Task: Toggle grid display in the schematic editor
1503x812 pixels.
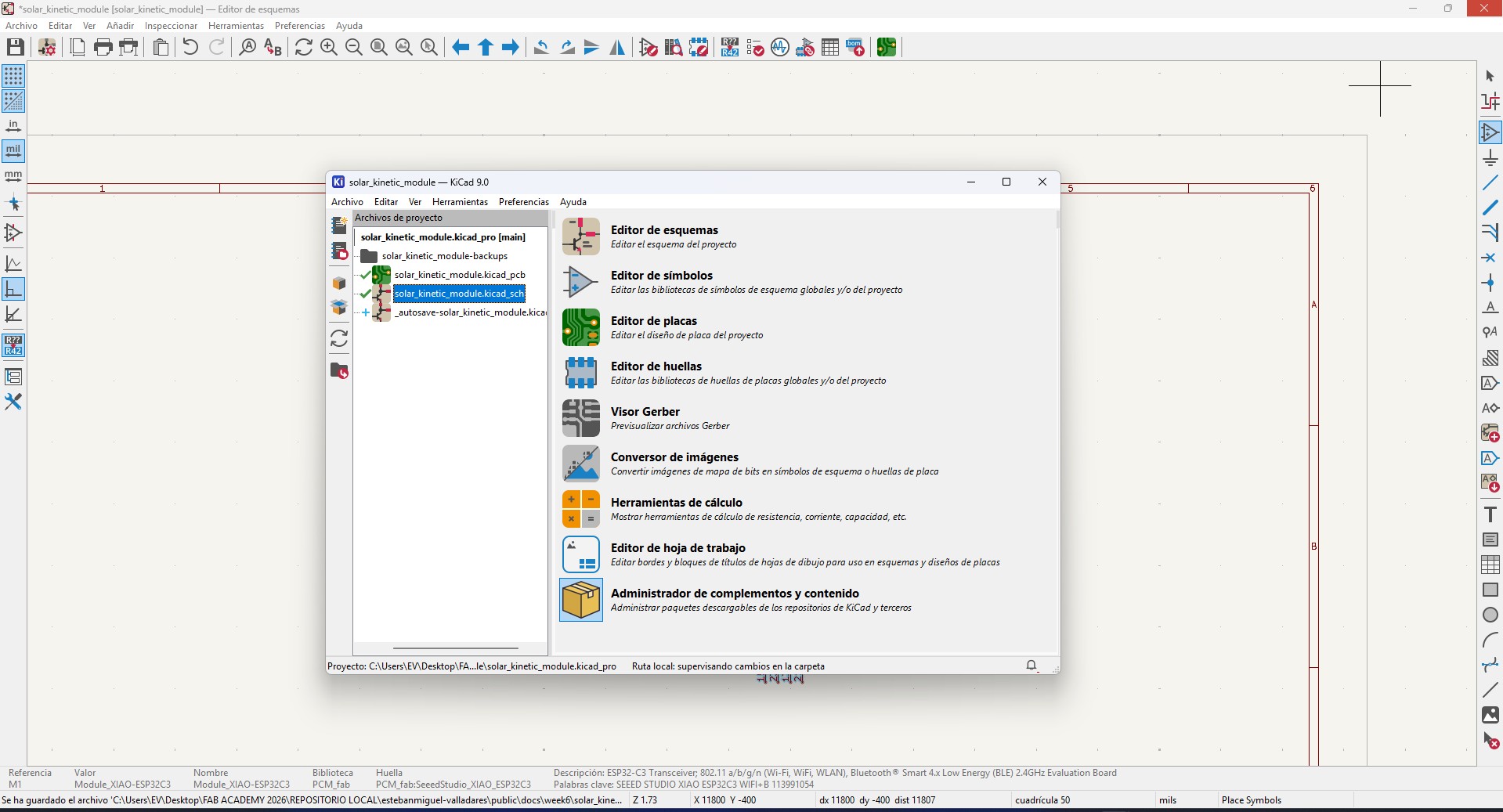Action: coord(13,76)
